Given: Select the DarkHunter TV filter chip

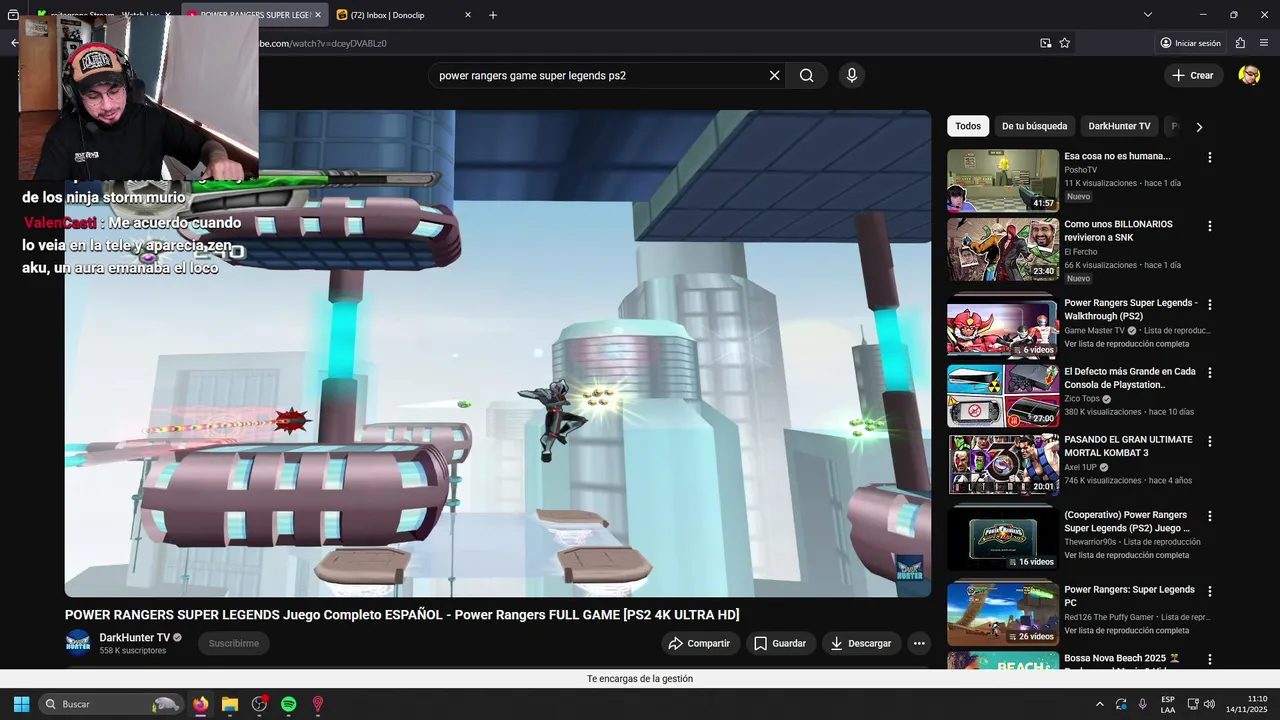Looking at the screenshot, I should tap(1119, 126).
